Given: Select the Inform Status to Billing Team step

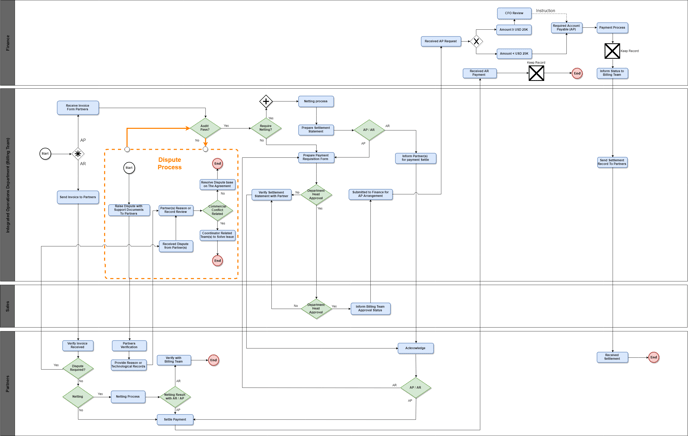Looking at the screenshot, I should click(x=612, y=73).
